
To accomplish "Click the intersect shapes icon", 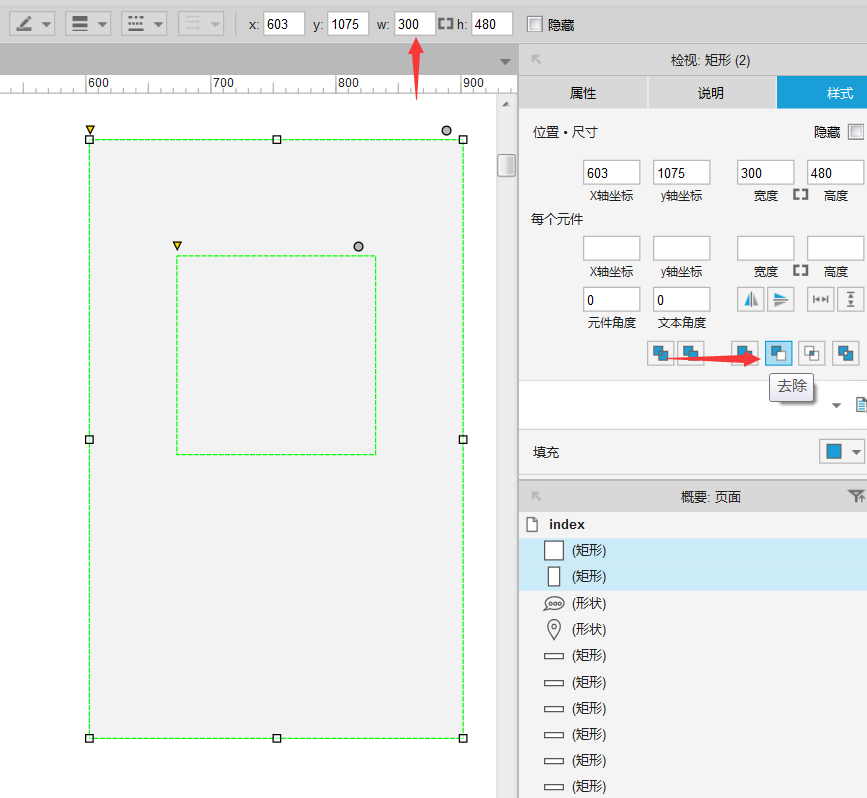I will click(x=812, y=353).
